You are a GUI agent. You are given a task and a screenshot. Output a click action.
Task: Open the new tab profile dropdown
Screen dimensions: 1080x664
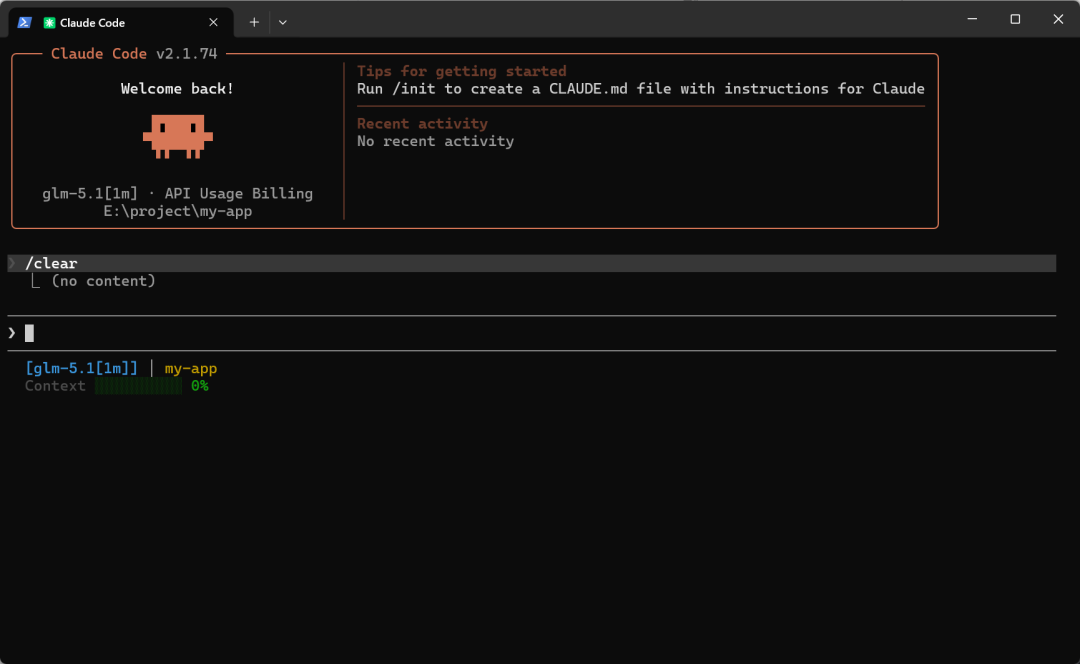(x=282, y=23)
